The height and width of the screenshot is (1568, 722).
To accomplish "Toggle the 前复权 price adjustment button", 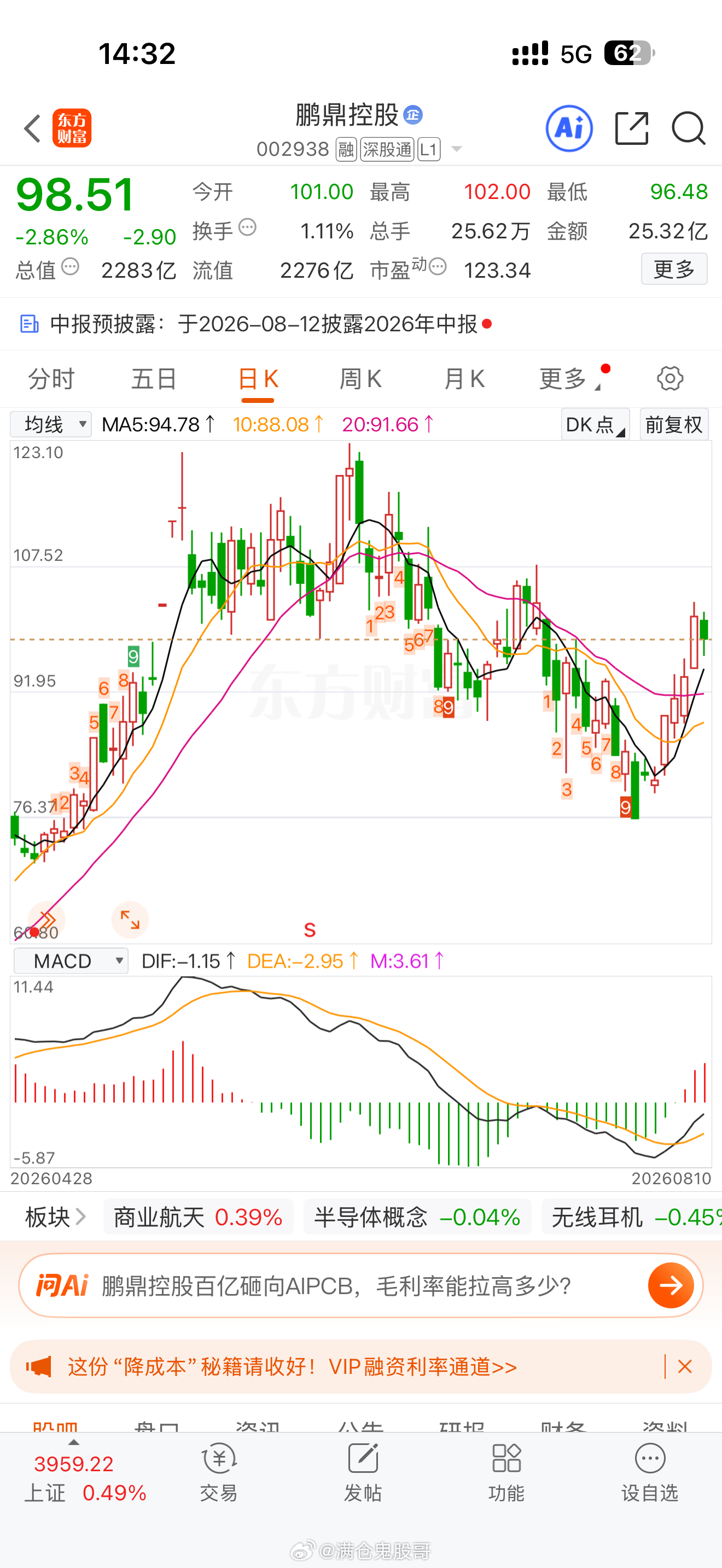I will click(674, 424).
